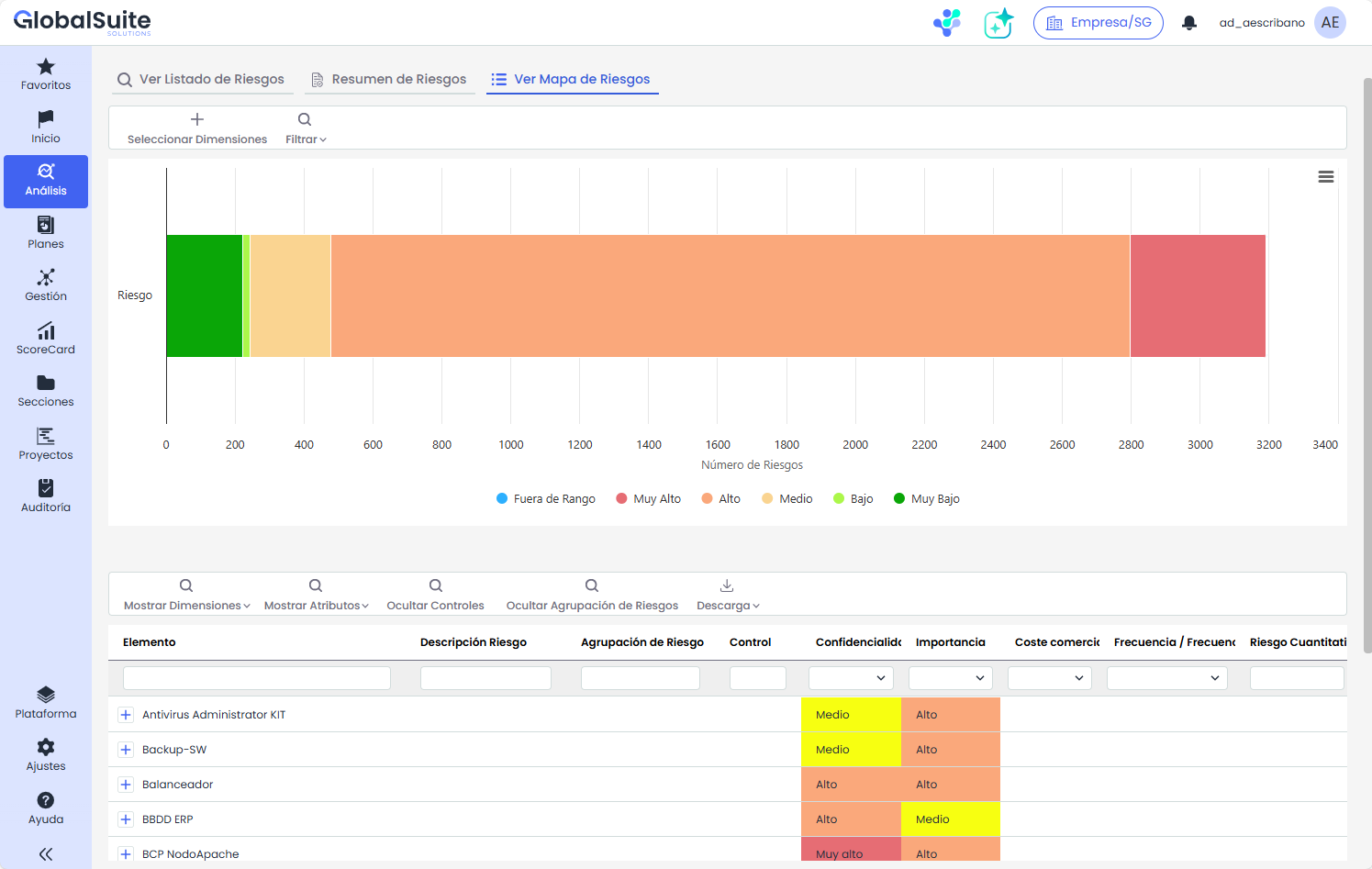Switch to Ver Listado de Riesgos tab

[202, 79]
